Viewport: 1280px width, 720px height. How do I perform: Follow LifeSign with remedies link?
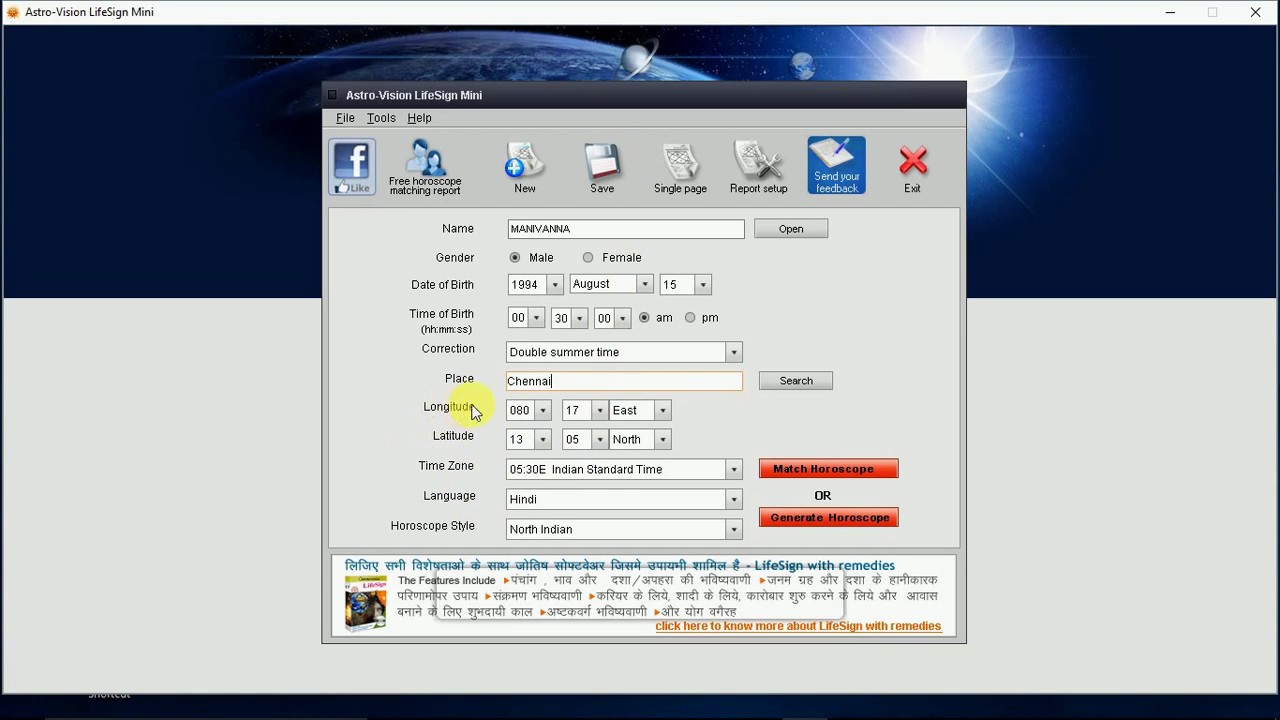point(798,627)
